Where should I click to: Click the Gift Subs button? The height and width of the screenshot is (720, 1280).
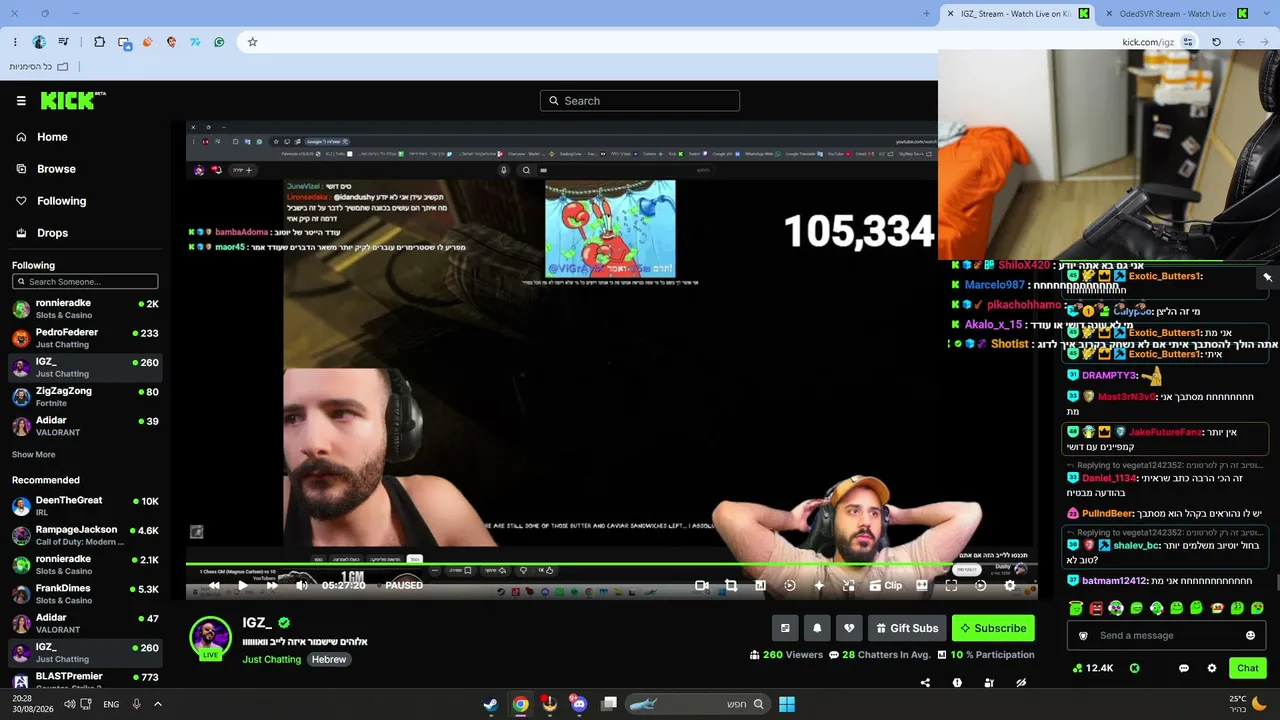[907, 628]
